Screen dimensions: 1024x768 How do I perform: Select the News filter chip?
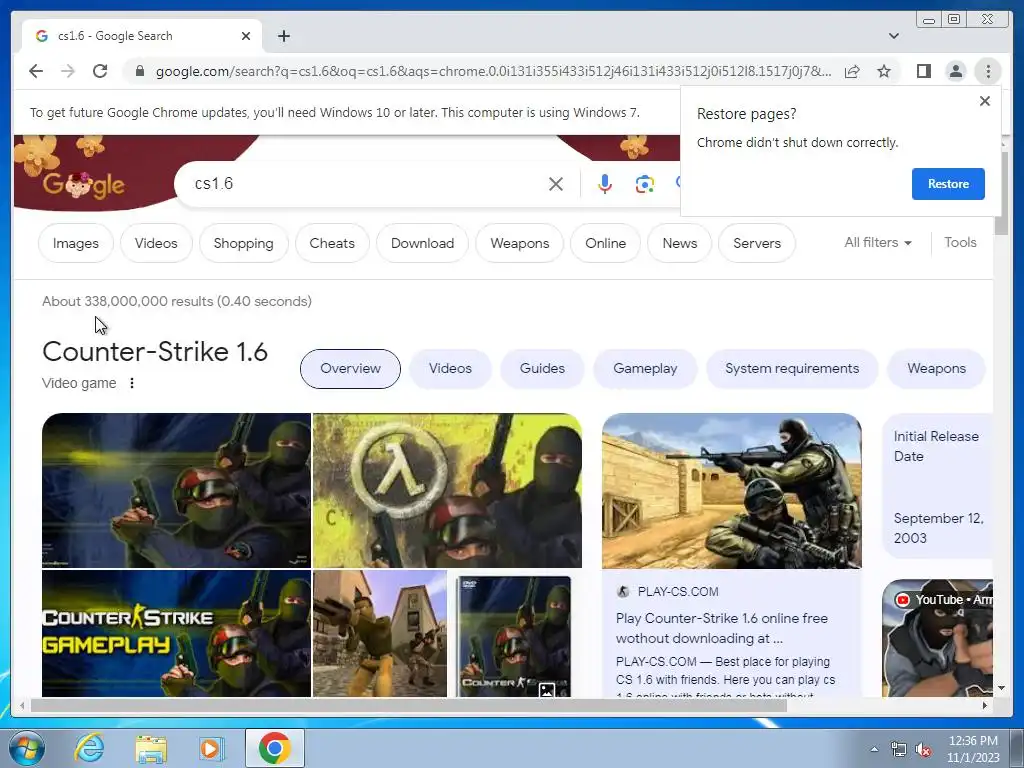680,243
